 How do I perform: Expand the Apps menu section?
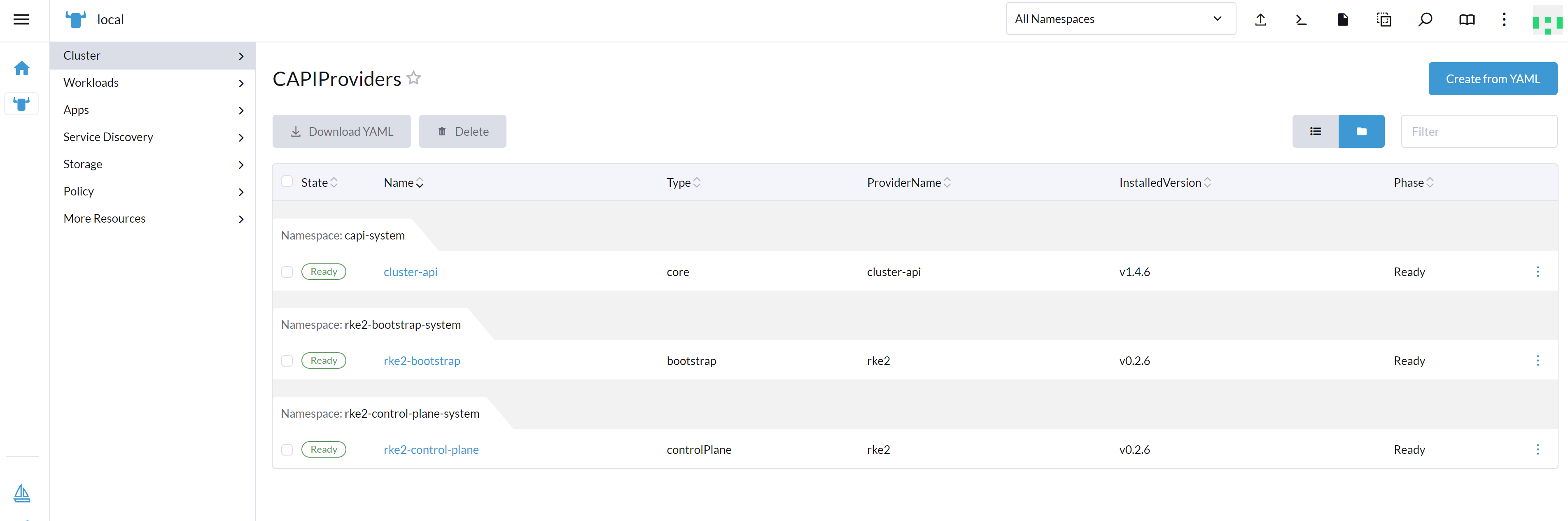pyautogui.click(x=153, y=110)
